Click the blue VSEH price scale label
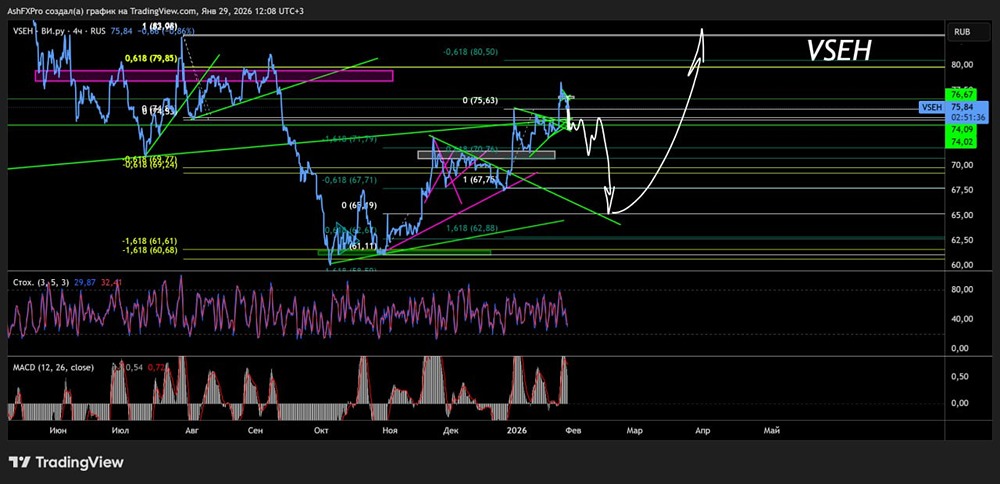1000x484 pixels. (x=931, y=107)
